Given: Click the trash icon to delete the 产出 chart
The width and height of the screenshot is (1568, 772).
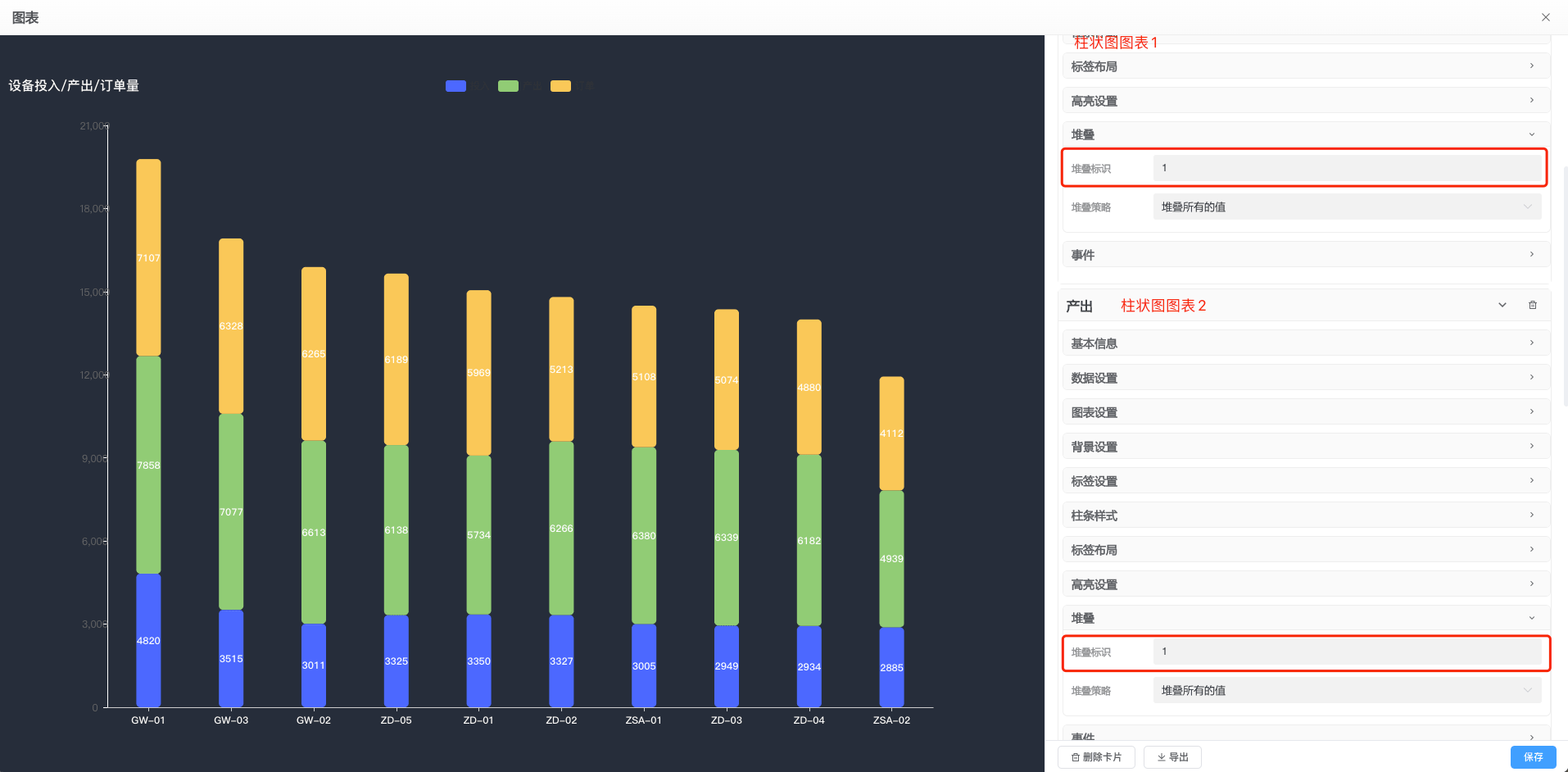Looking at the screenshot, I should tap(1533, 304).
